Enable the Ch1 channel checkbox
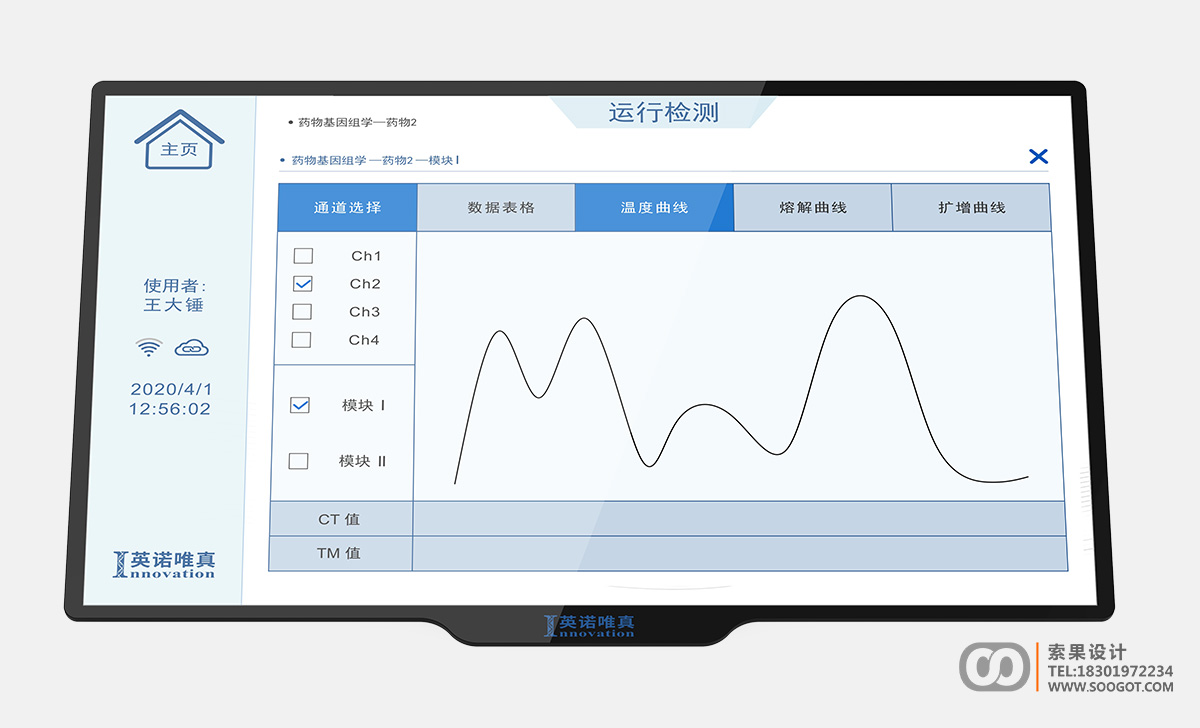The image size is (1200, 728). tap(303, 256)
